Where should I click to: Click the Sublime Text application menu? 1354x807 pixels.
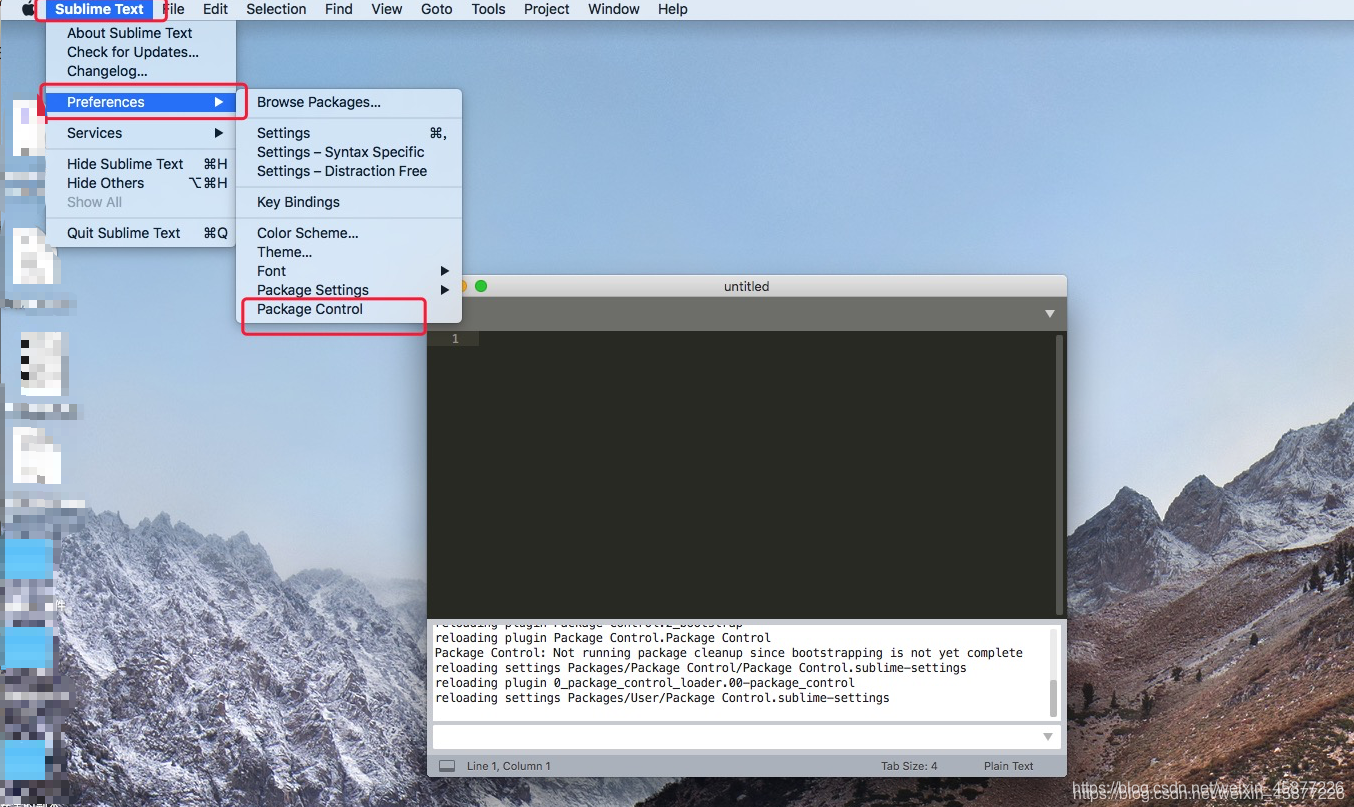coord(99,9)
